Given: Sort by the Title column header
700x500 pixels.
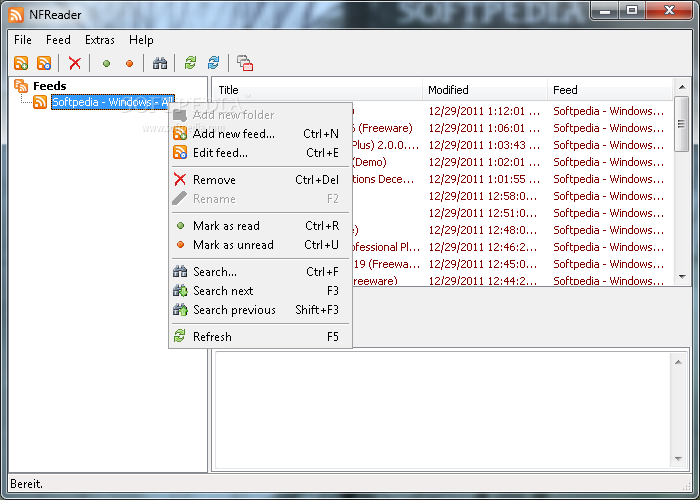Looking at the screenshot, I should 317,90.
